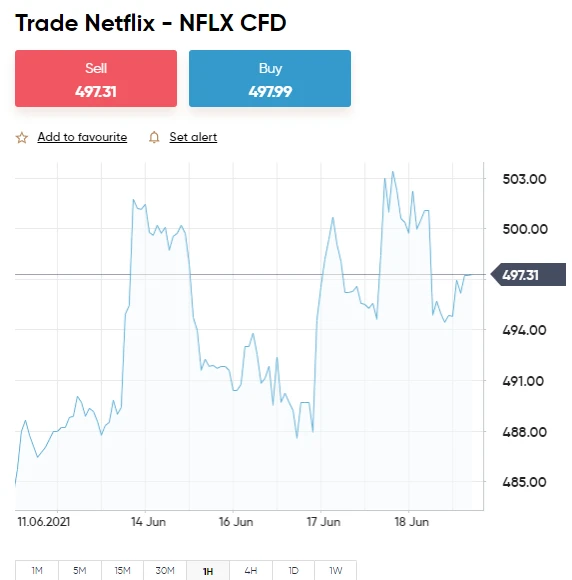572x580 pixels.
Task: Click the 503.00 price axis label
Action: coord(524,179)
